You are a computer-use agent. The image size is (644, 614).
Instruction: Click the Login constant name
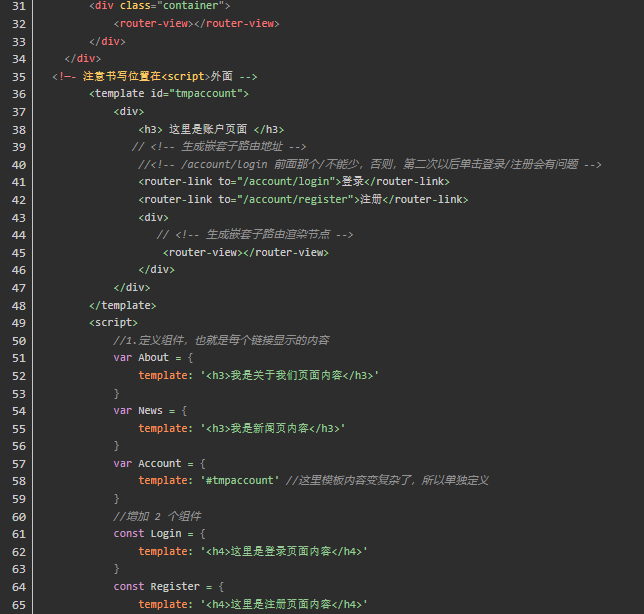(x=165, y=534)
